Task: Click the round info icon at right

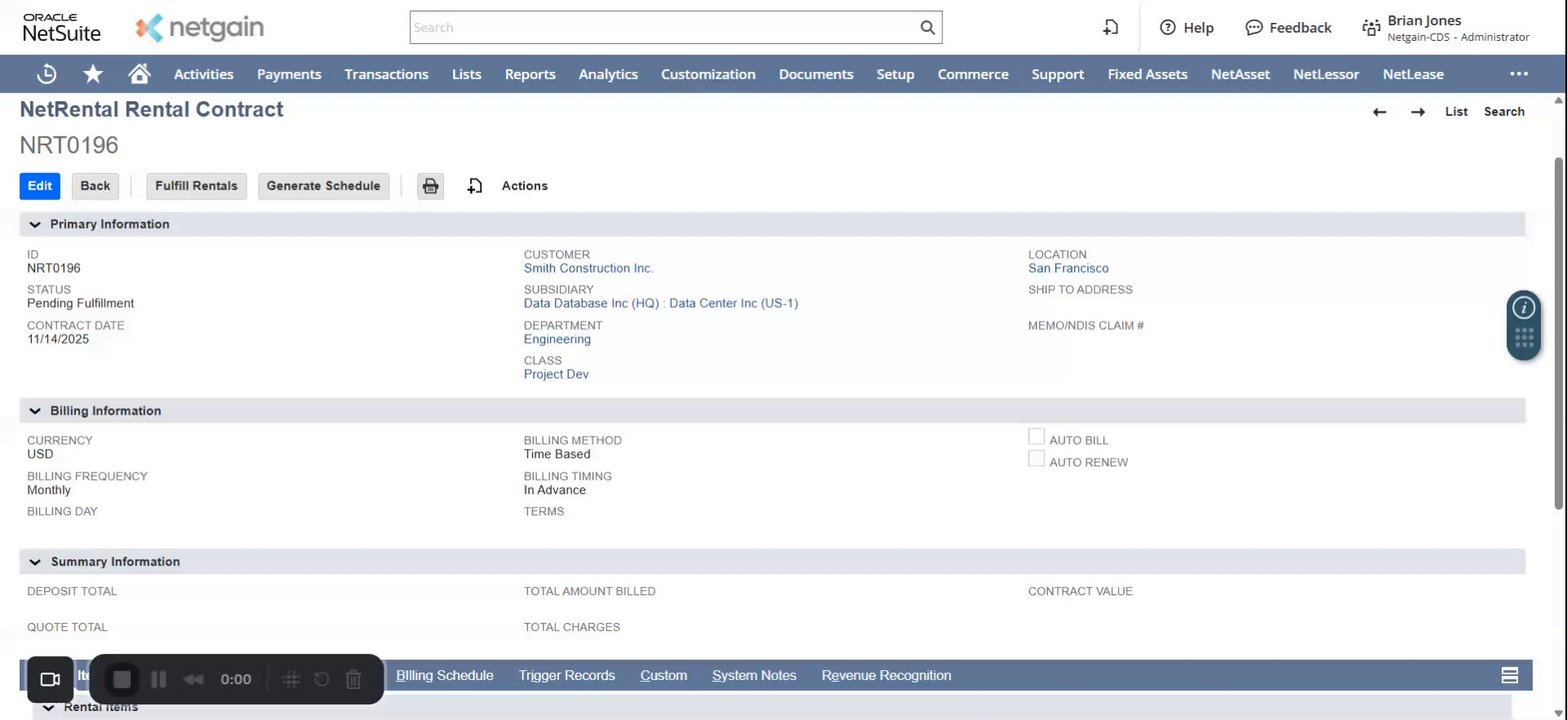Action: [1523, 308]
